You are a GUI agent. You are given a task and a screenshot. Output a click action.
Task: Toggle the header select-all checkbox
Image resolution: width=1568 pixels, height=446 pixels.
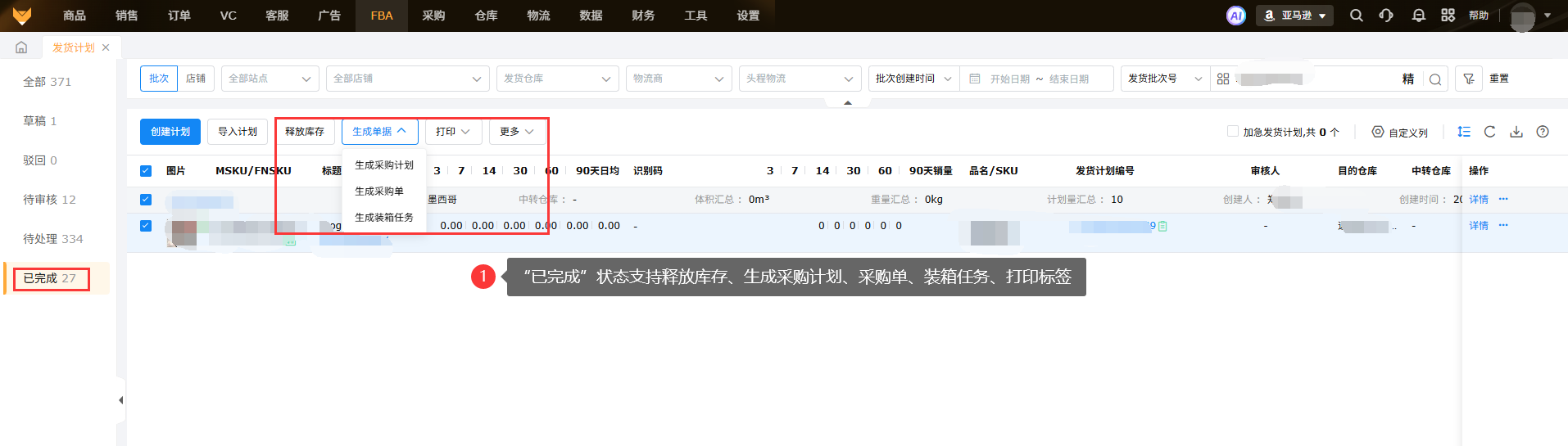[x=146, y=171]
